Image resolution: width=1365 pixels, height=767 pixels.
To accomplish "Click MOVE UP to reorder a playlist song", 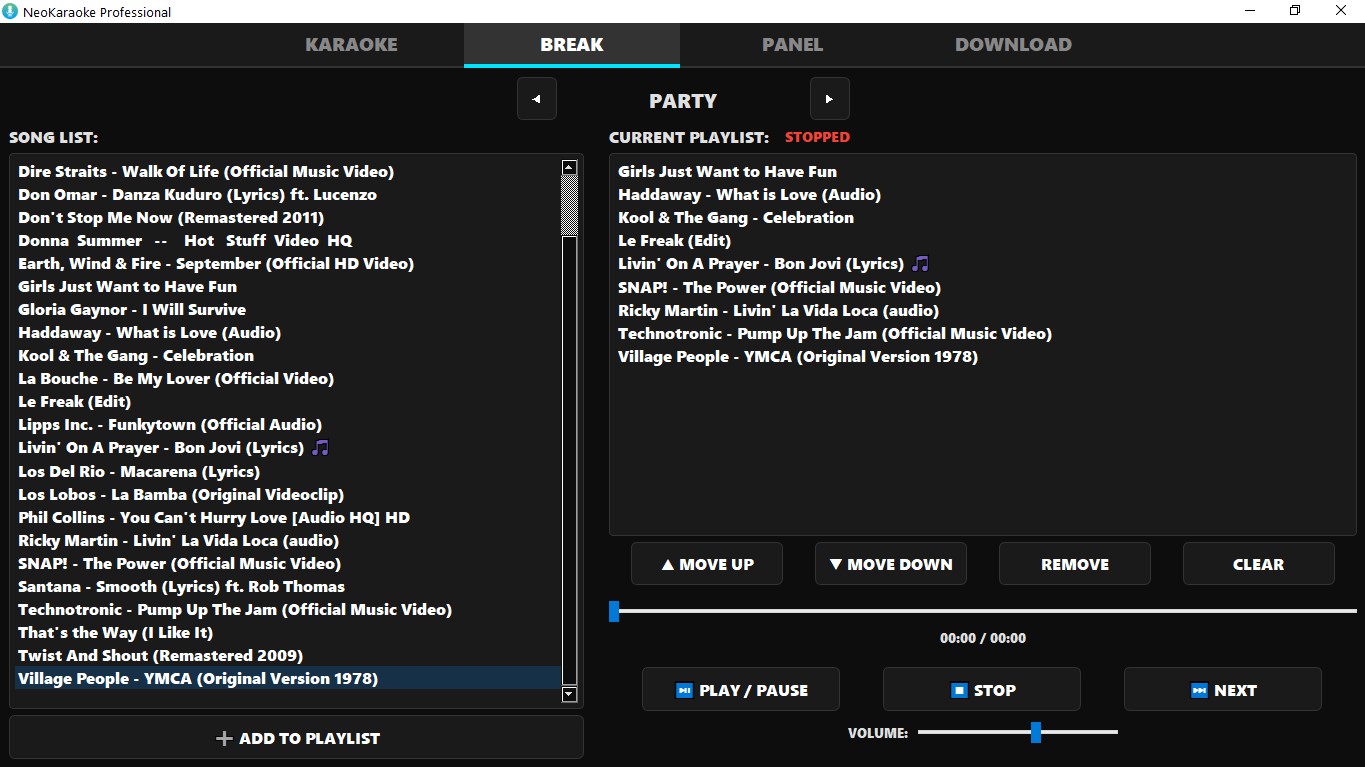I will (707, 563).
